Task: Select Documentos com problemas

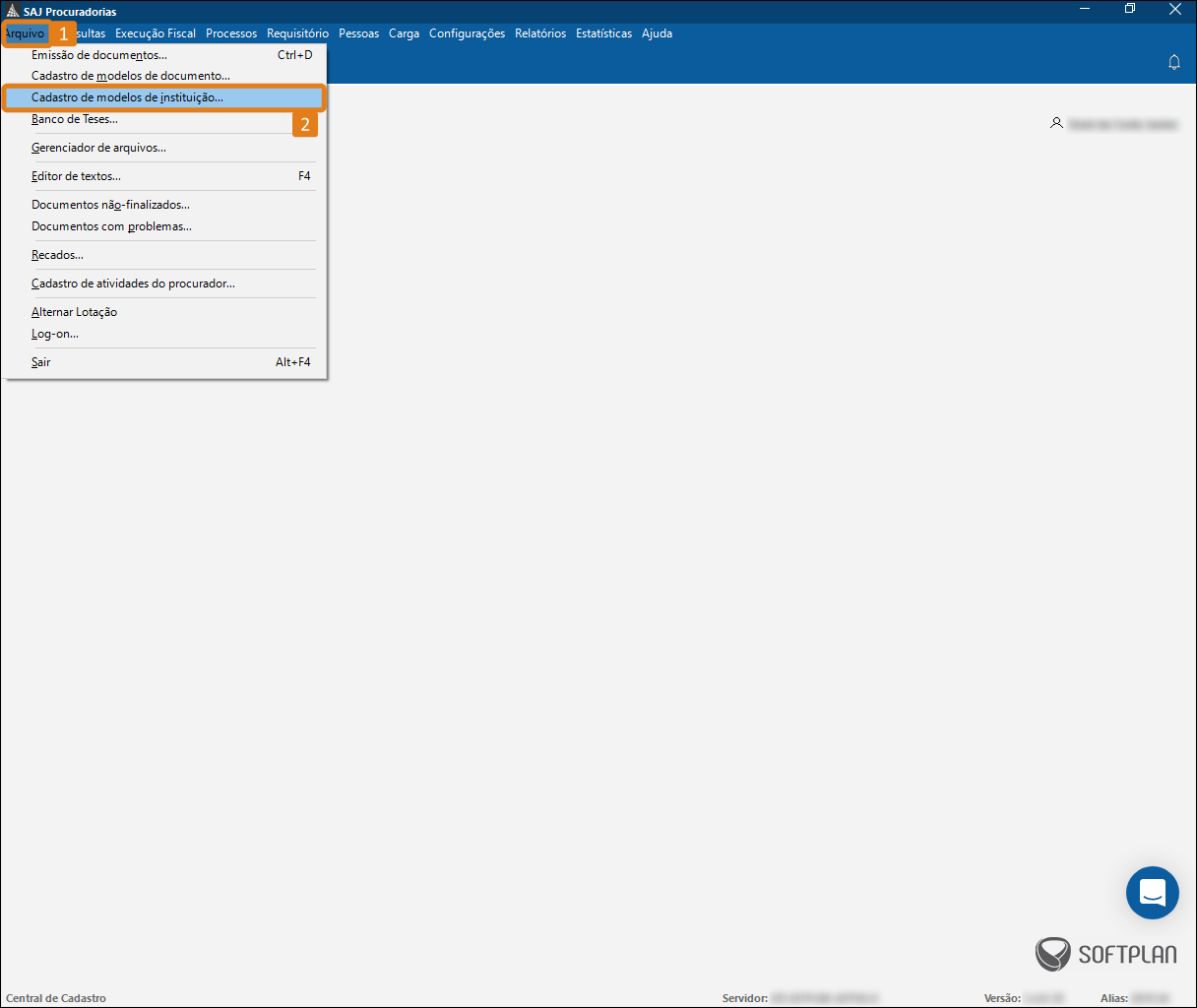Action: (111, 226)
